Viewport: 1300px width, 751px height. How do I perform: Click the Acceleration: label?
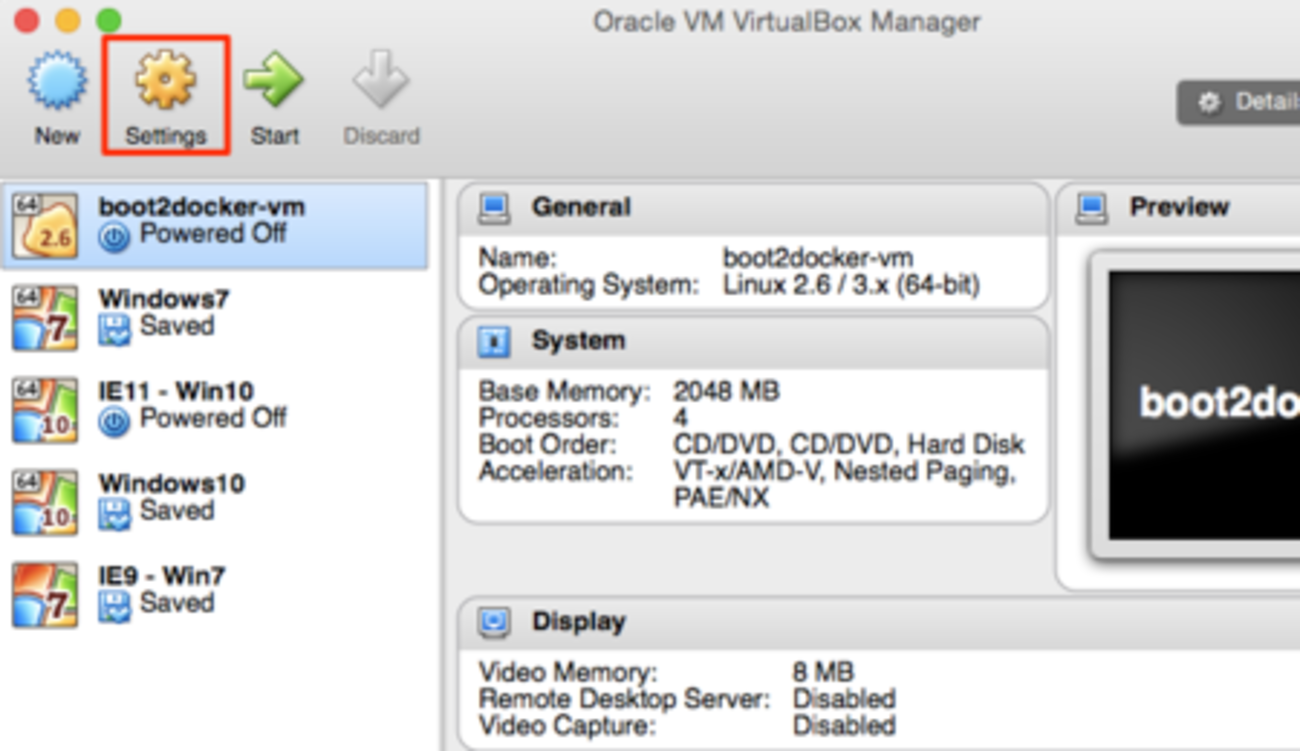[555, 471]
